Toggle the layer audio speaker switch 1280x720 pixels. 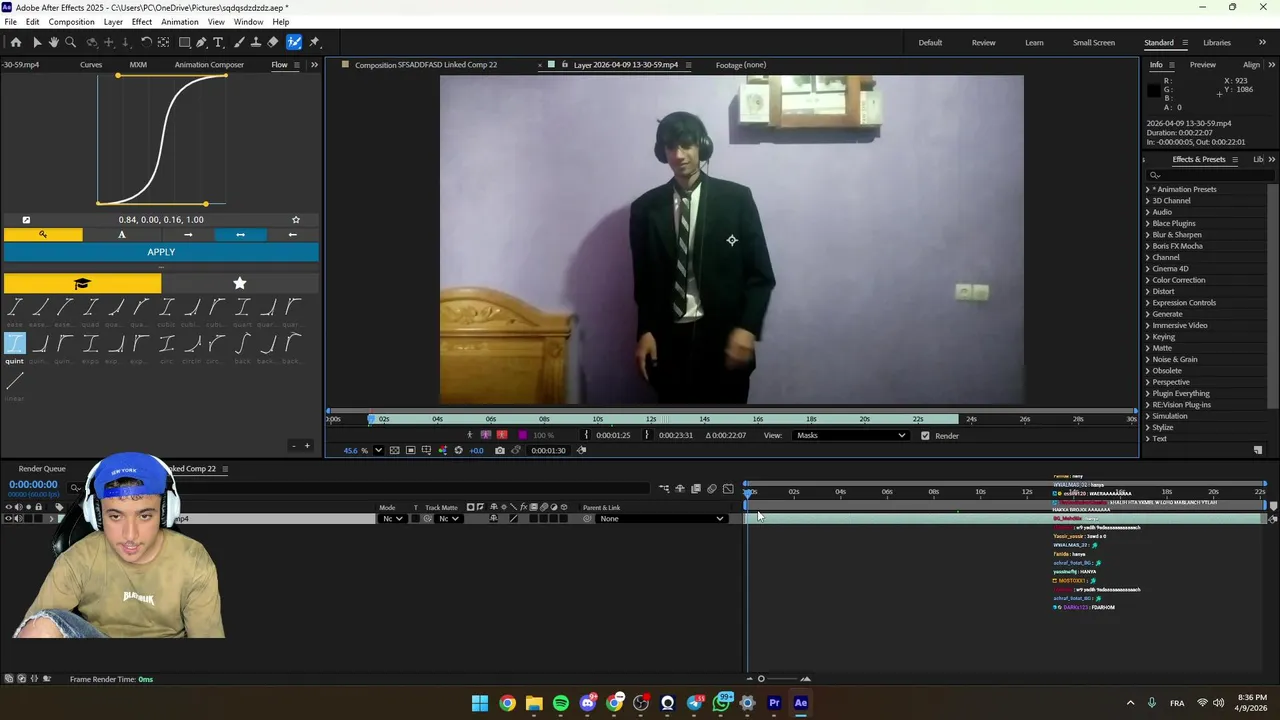[18, 519]
